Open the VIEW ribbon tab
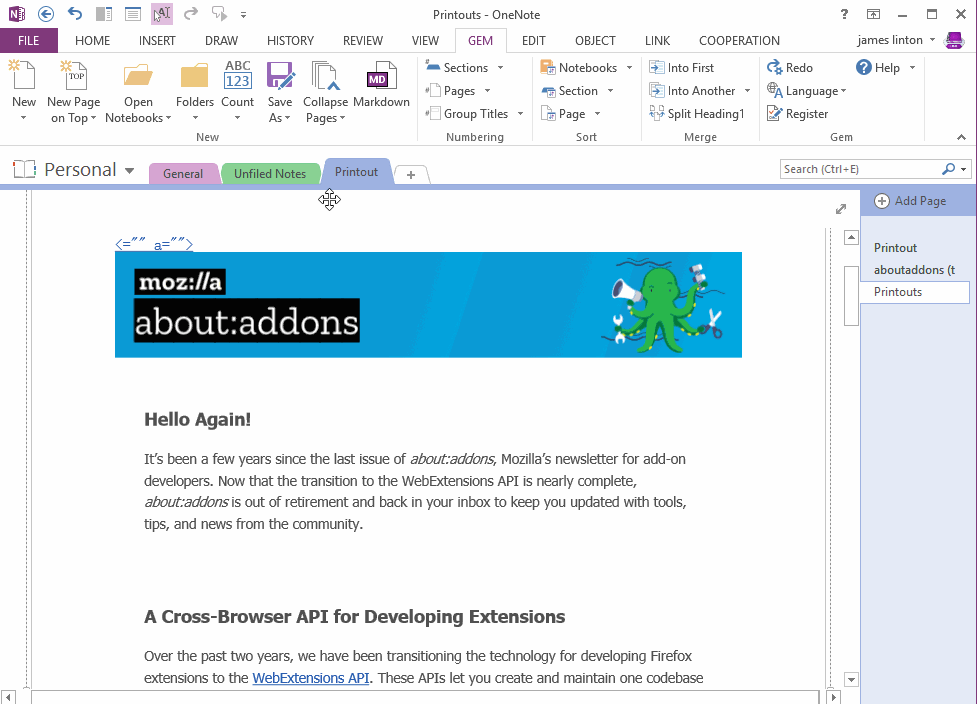Viewport: 977px width, 704px height. pyautogui.click(x=425, y=40)
